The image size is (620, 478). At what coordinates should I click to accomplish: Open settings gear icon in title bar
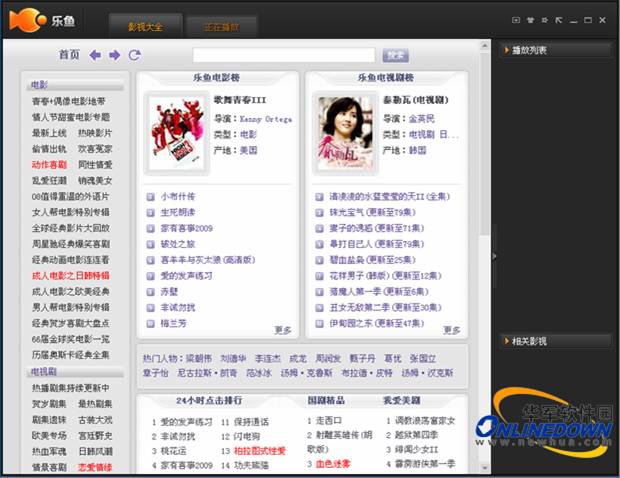tap(544, 20)
